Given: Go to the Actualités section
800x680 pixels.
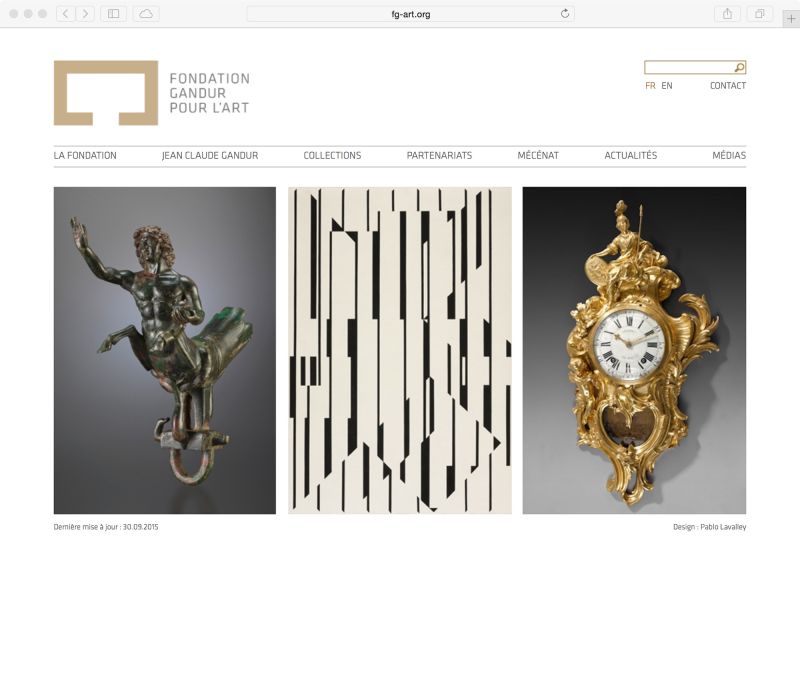Looking at the screenshot, I should (x=631, y=156).
